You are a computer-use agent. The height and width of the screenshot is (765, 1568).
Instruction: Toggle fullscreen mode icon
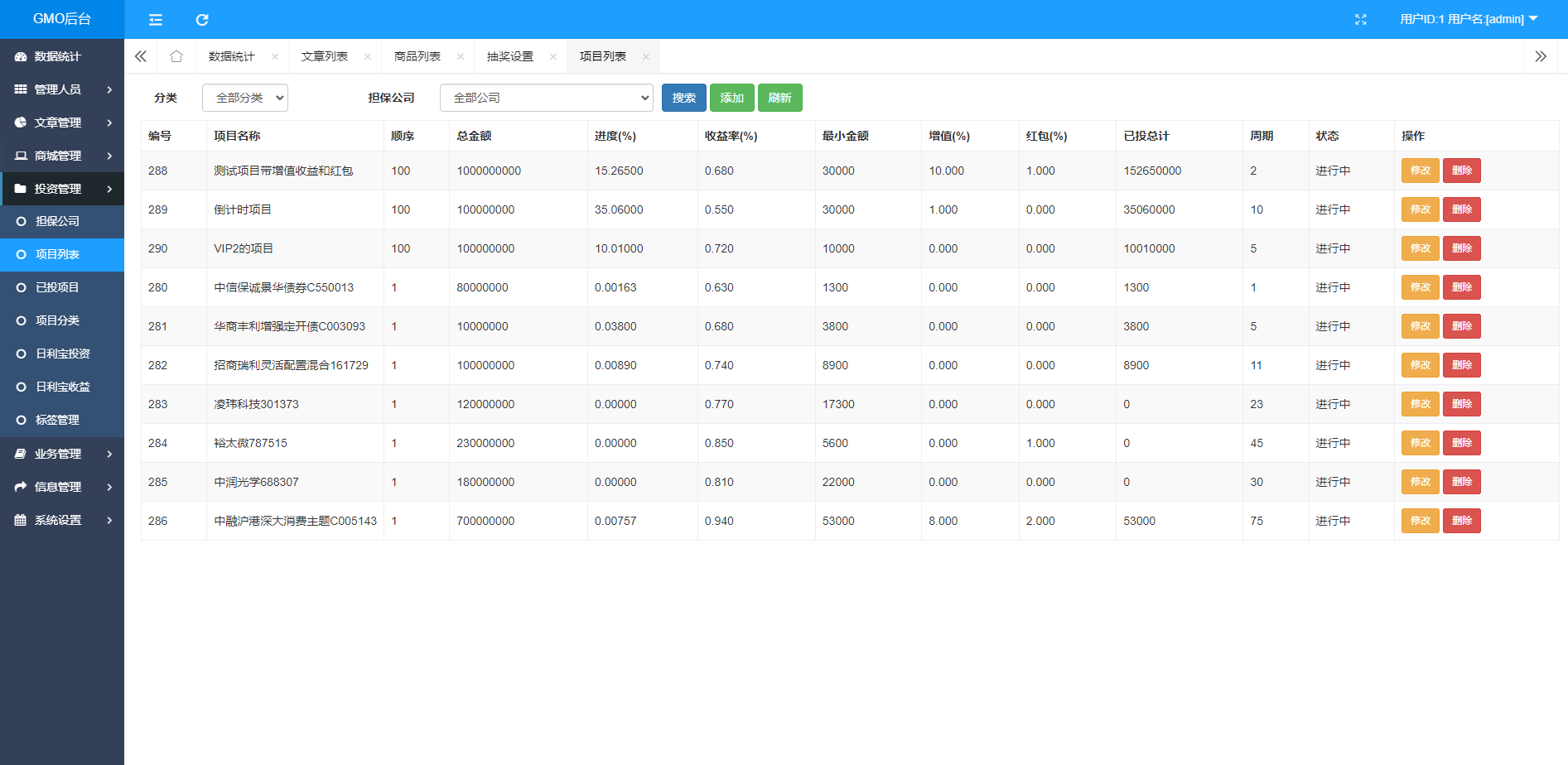[x=1360, y=20]
